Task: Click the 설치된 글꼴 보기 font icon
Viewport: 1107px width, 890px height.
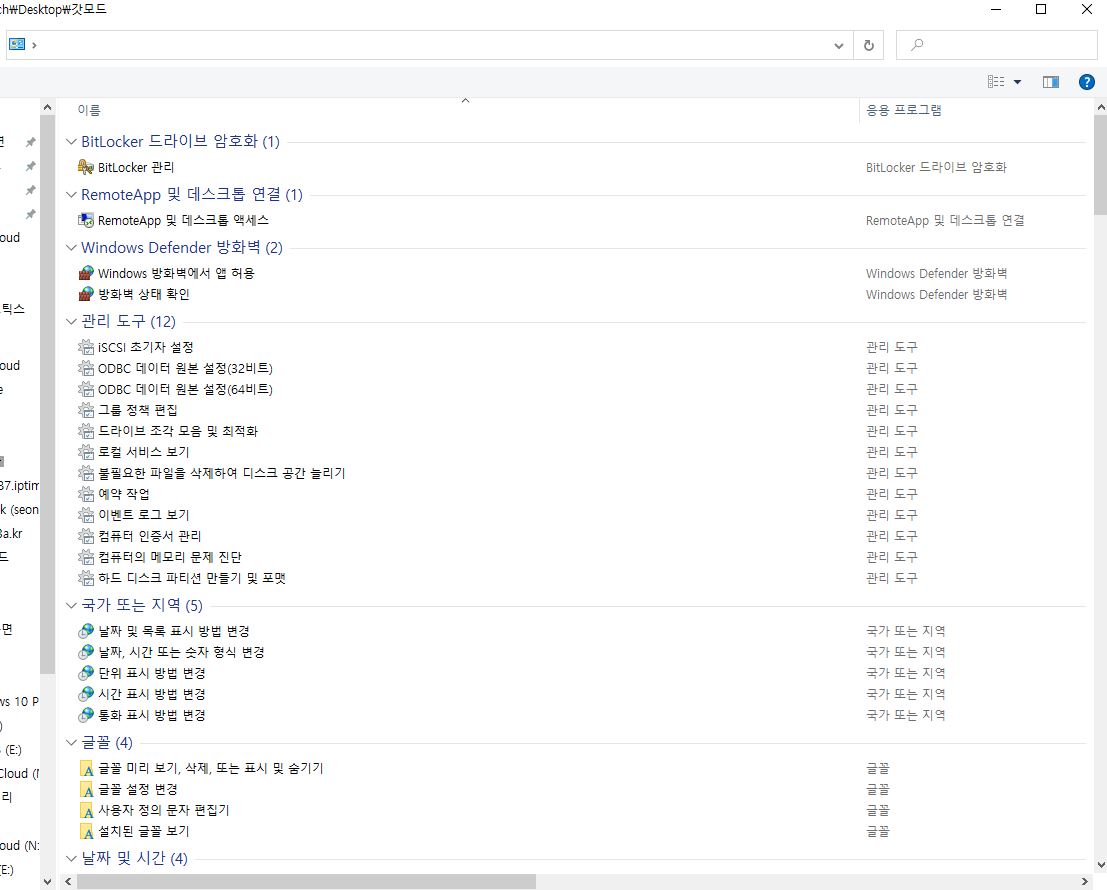Action: 86,831
